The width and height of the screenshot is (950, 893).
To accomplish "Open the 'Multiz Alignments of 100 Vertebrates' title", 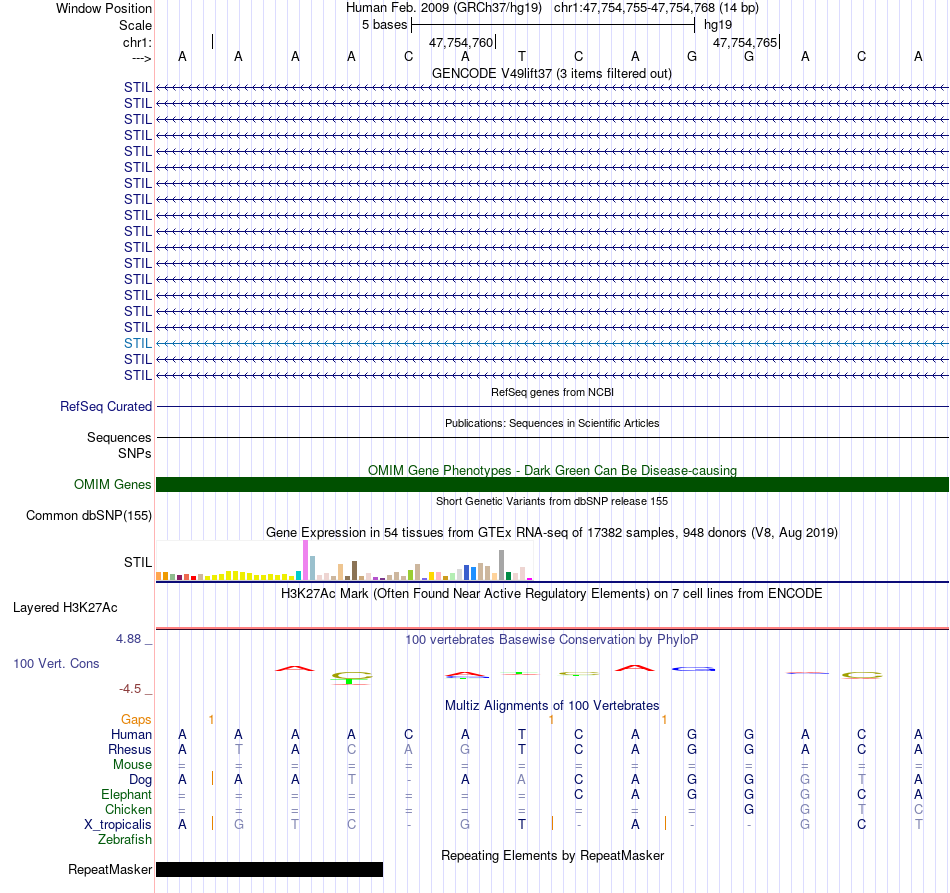I will [552, 705].
